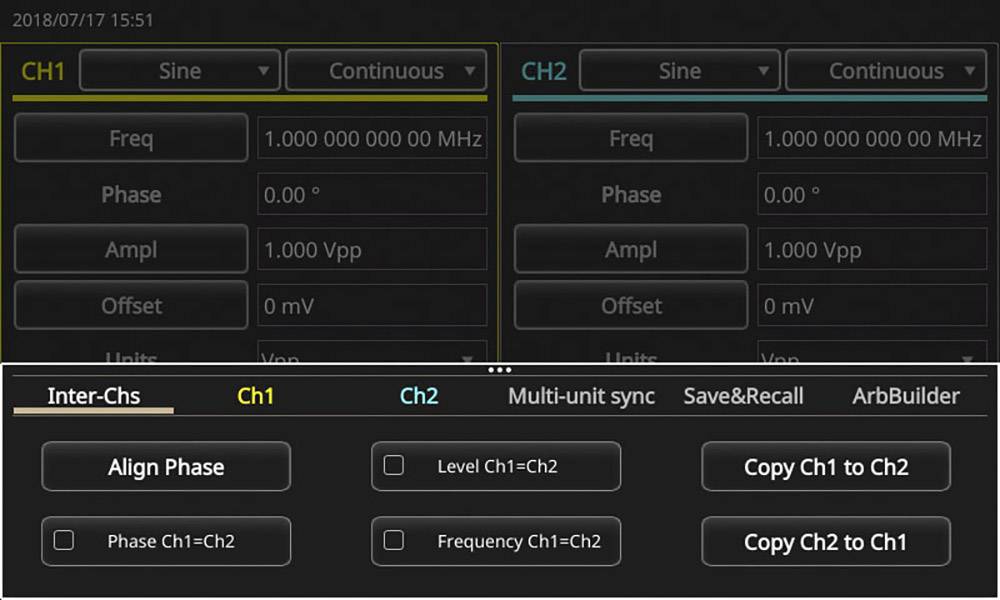
Task: Expand the CH1 Units Vpp selector
Action: pyautogui.click(x=371, y=358)
